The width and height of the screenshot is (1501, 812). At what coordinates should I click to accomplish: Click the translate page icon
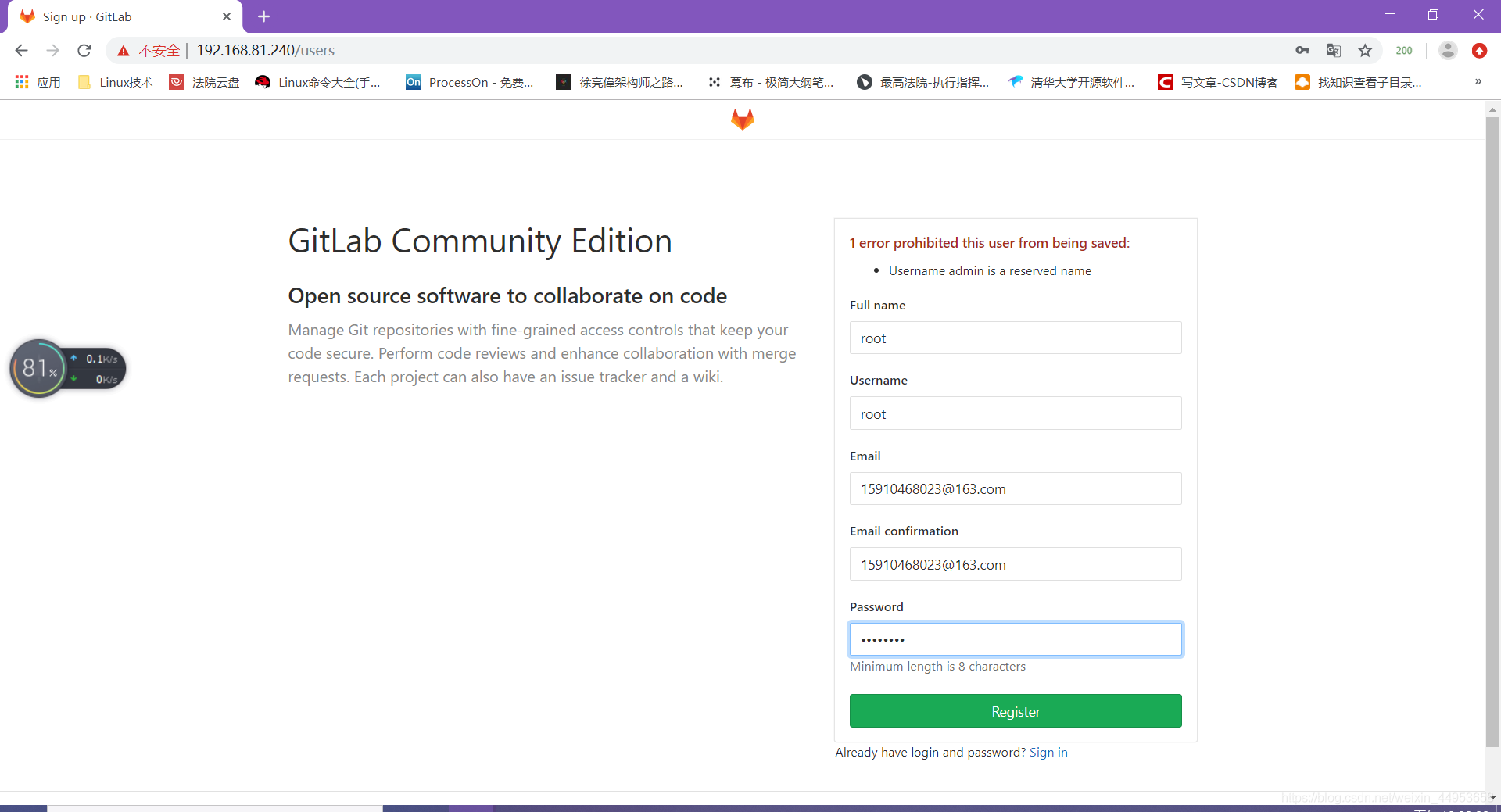point(1334,51)
